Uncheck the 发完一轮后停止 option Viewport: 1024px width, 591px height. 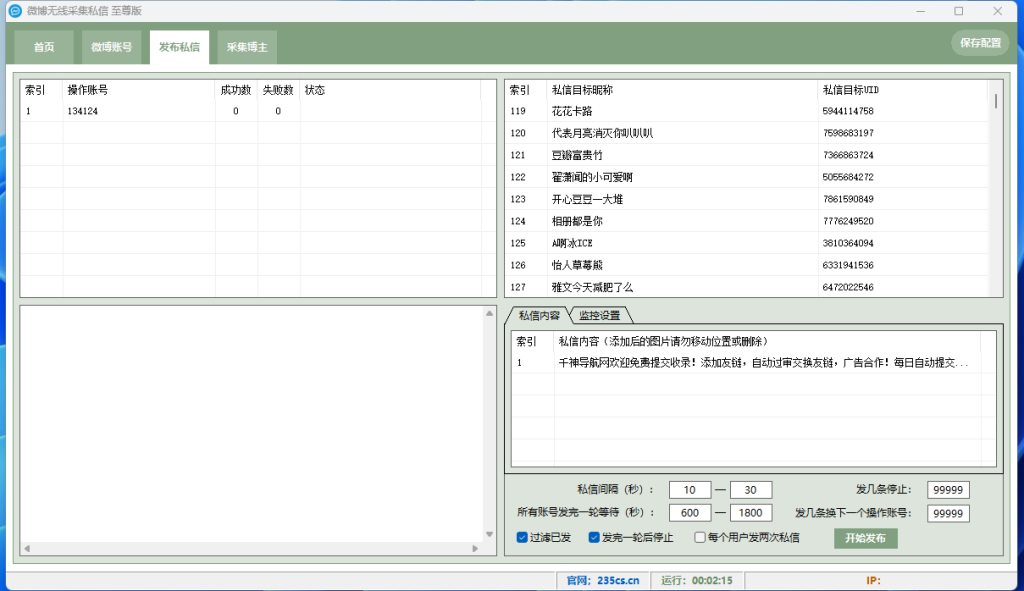594,538
